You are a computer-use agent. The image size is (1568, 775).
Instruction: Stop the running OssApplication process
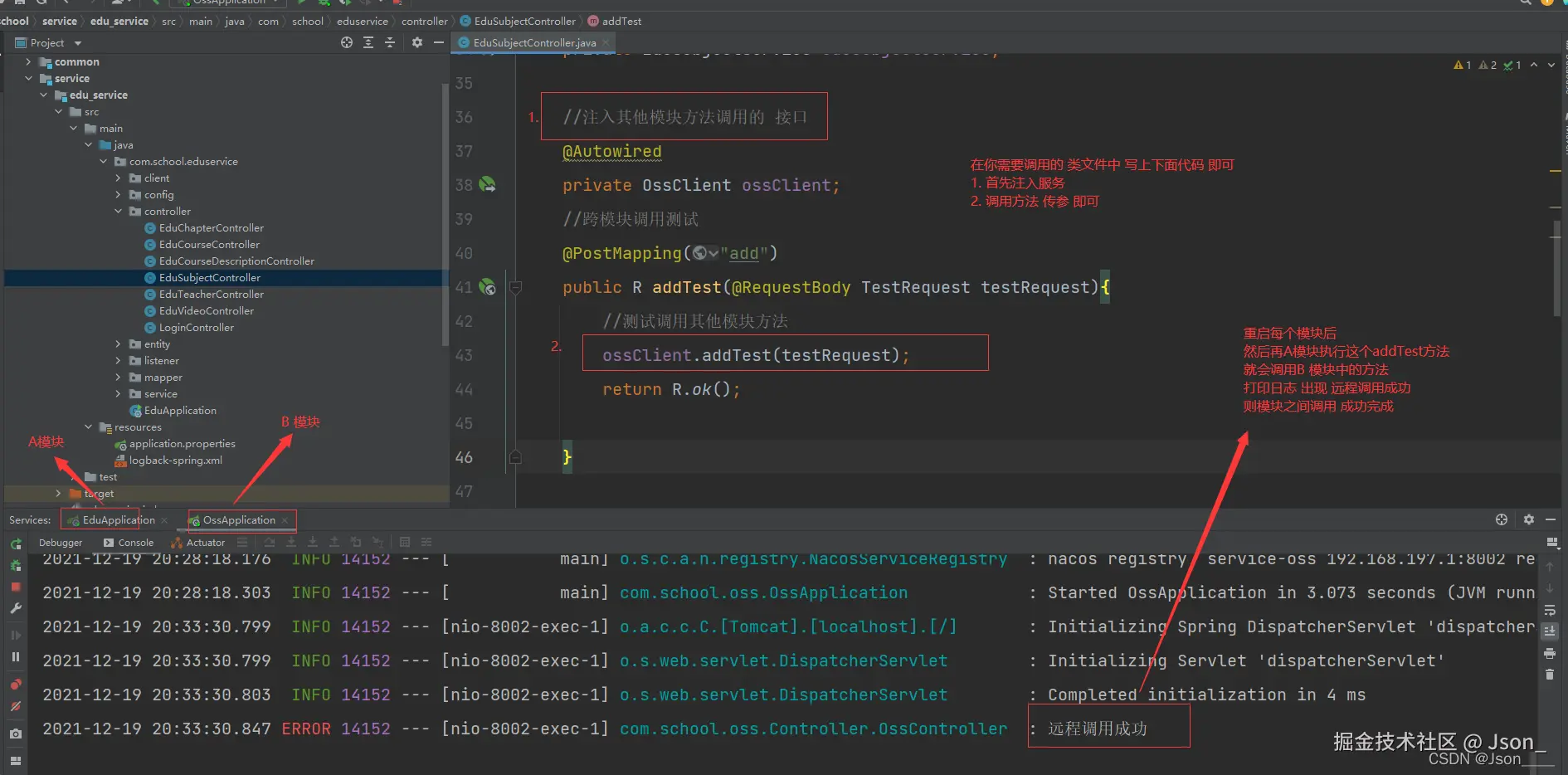point(16,587)
